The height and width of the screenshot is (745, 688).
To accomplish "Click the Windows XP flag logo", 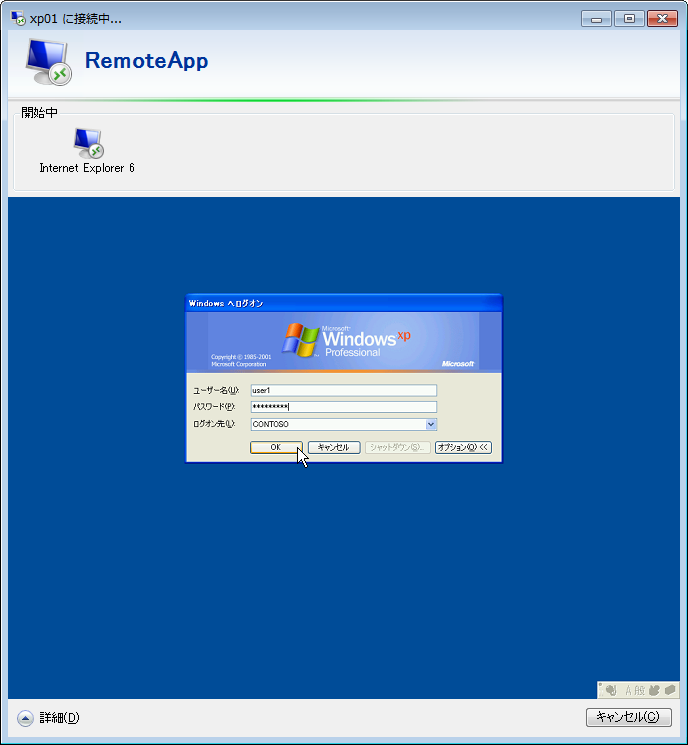I will click(300, 340).
